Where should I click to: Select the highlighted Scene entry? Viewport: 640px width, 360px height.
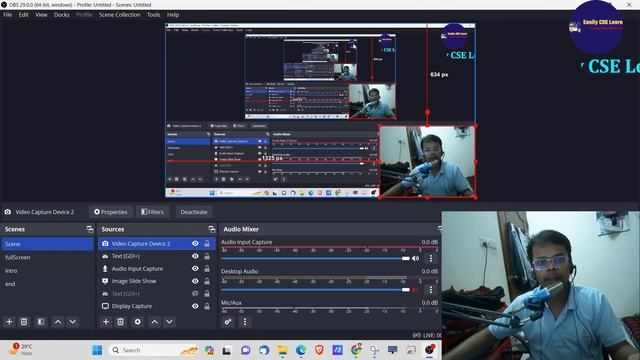pyautogui.click(x=47, y=244)
